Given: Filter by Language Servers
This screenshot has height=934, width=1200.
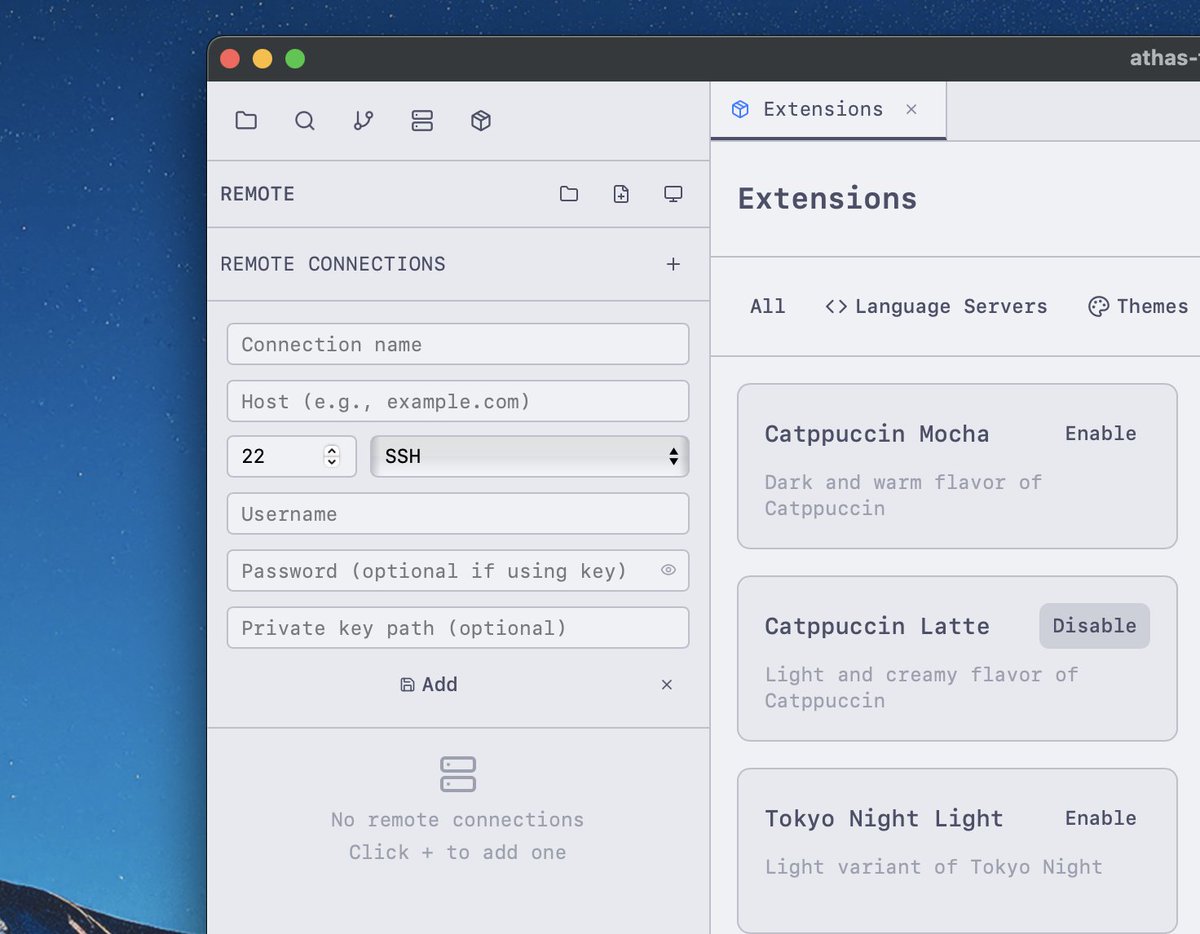Looking at the screenshot, I should click(936, 306).
